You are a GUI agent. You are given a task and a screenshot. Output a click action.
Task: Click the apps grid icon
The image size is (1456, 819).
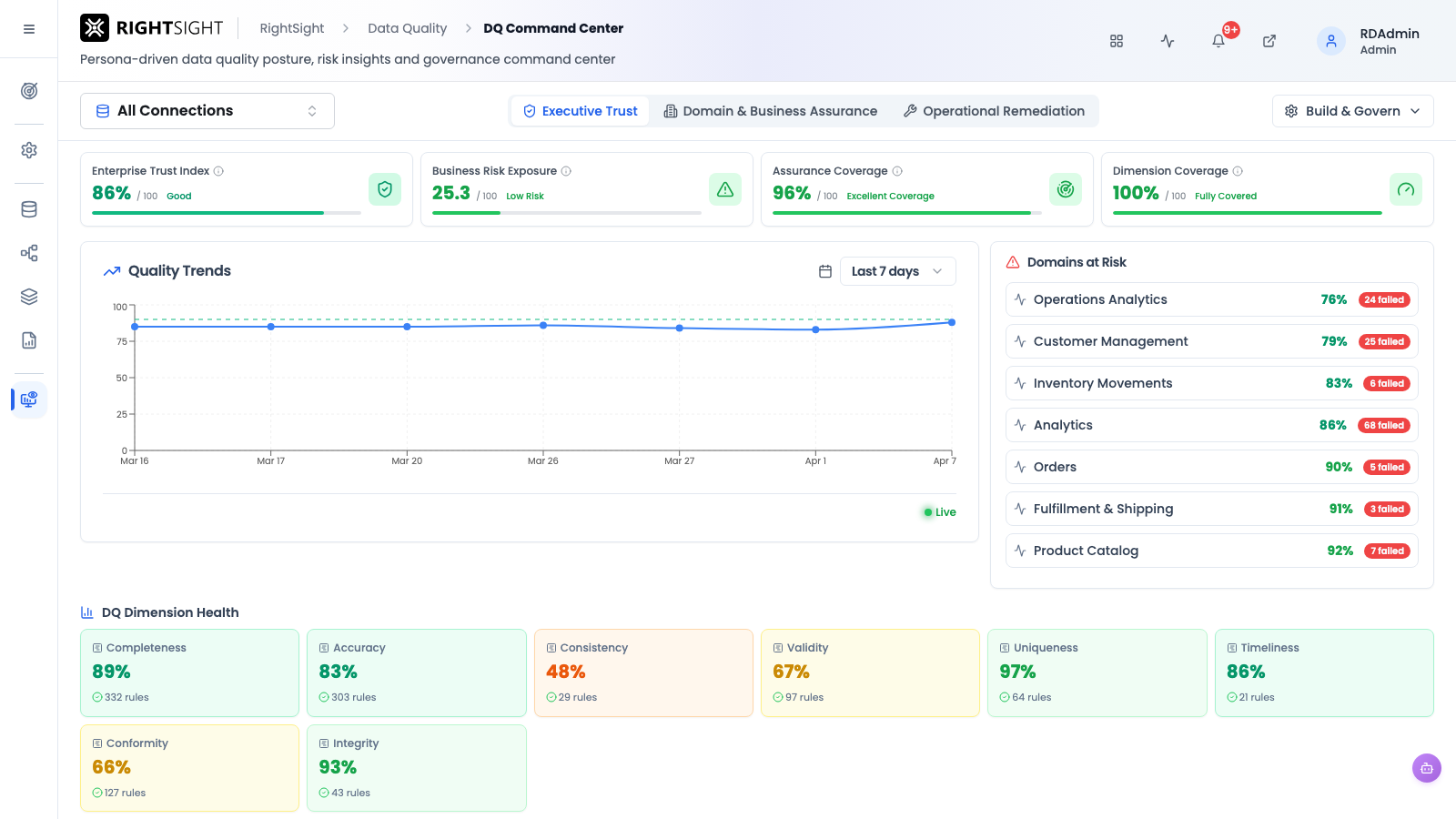tap(1117, 41)
